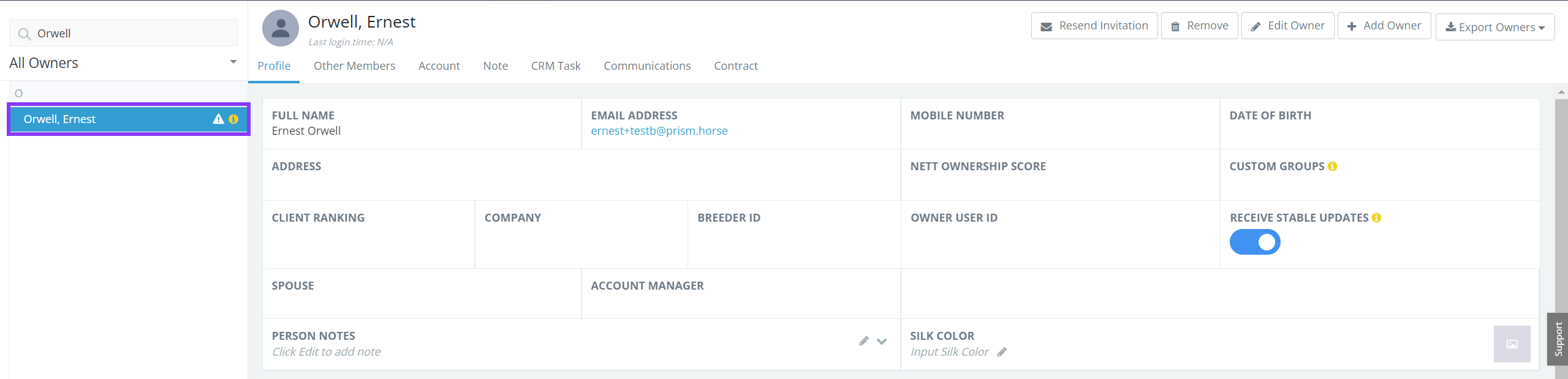Click the Custom Groups info icon

(1333, 167)
